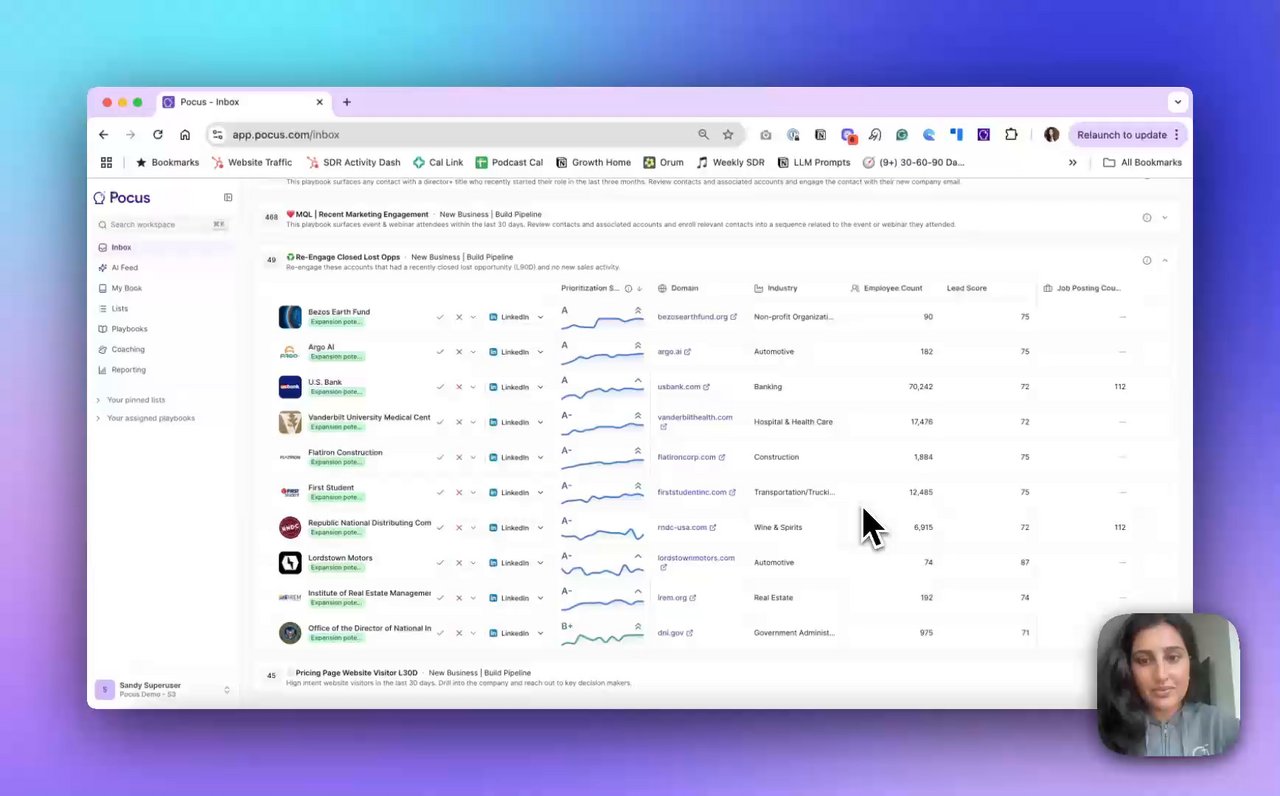
Task: Open Institute of Real Estate Management account
Action: coord(369,593)
